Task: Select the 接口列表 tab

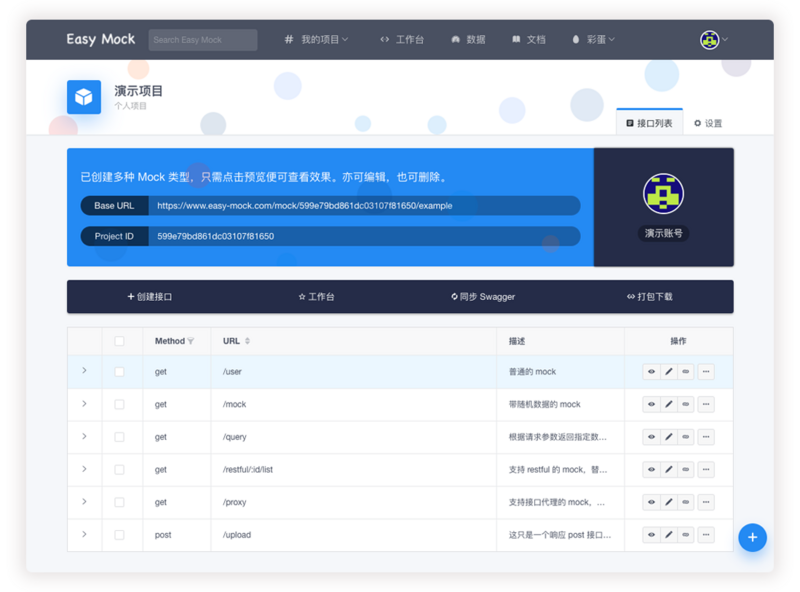Action: coord(651,122)
